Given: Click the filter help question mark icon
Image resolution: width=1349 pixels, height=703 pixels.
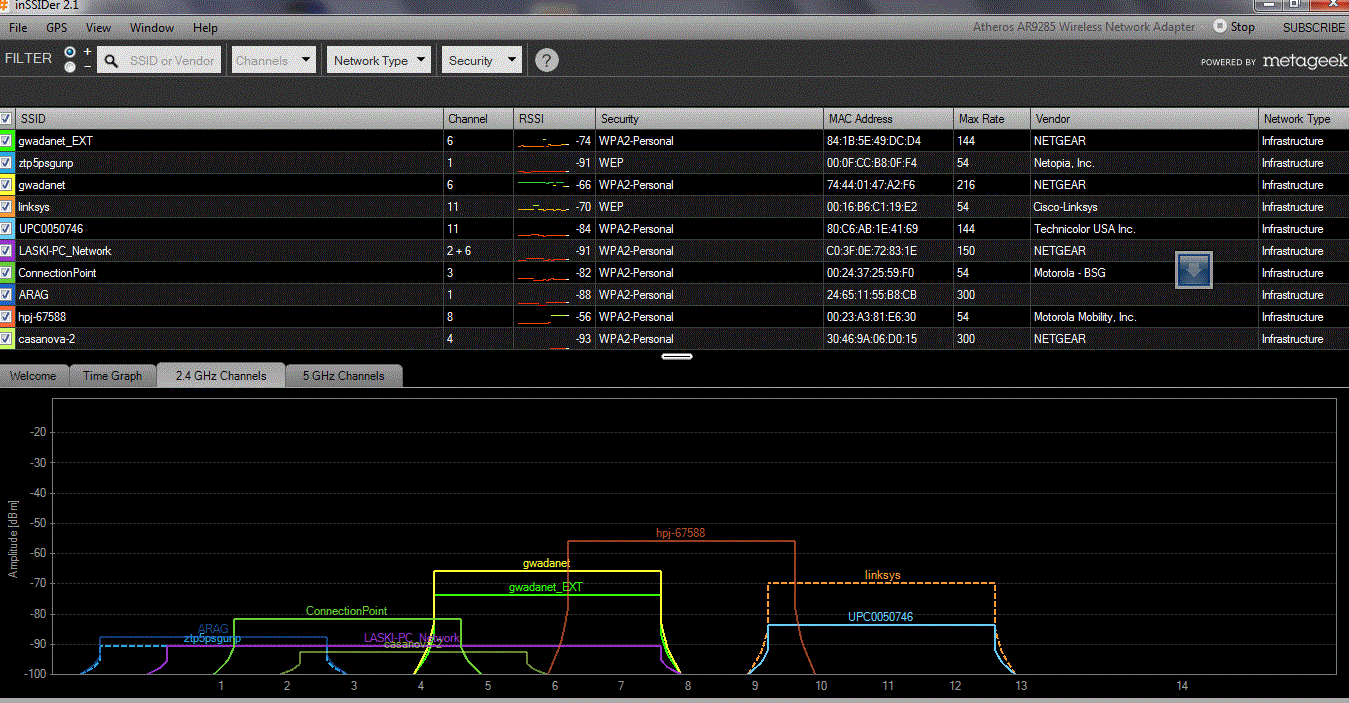Looking at the screenshot, I should (x=546, y=60).
